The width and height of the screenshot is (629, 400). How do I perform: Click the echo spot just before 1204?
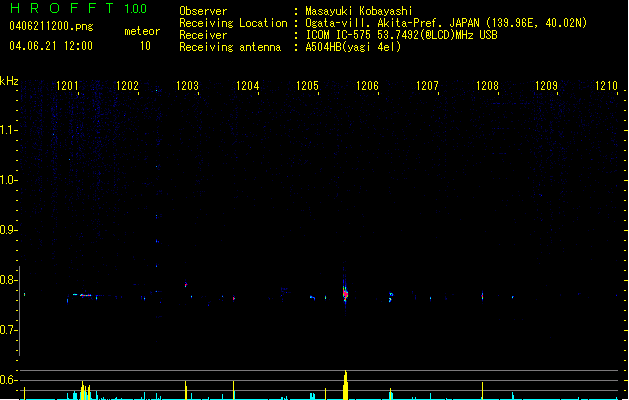pyautogui.click(x=234, y=298)
